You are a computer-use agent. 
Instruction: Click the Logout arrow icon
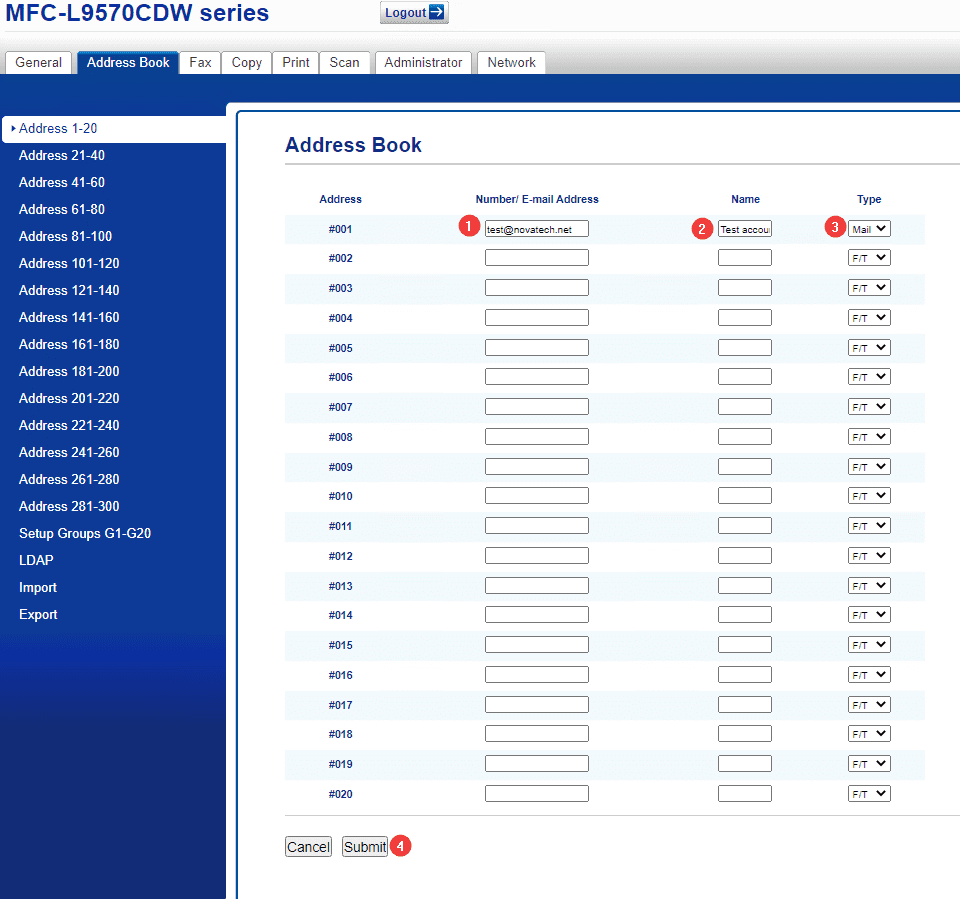coord(437,12)
